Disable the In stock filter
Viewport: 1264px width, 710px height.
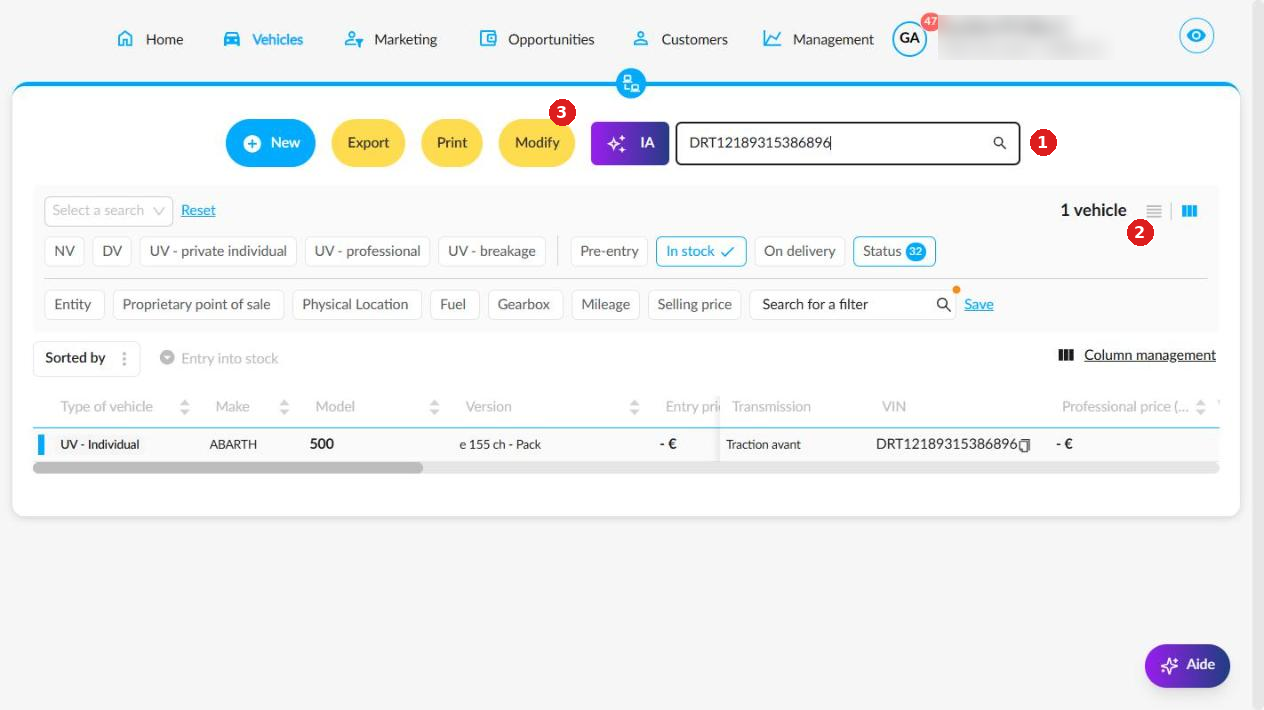coord(702,251)
